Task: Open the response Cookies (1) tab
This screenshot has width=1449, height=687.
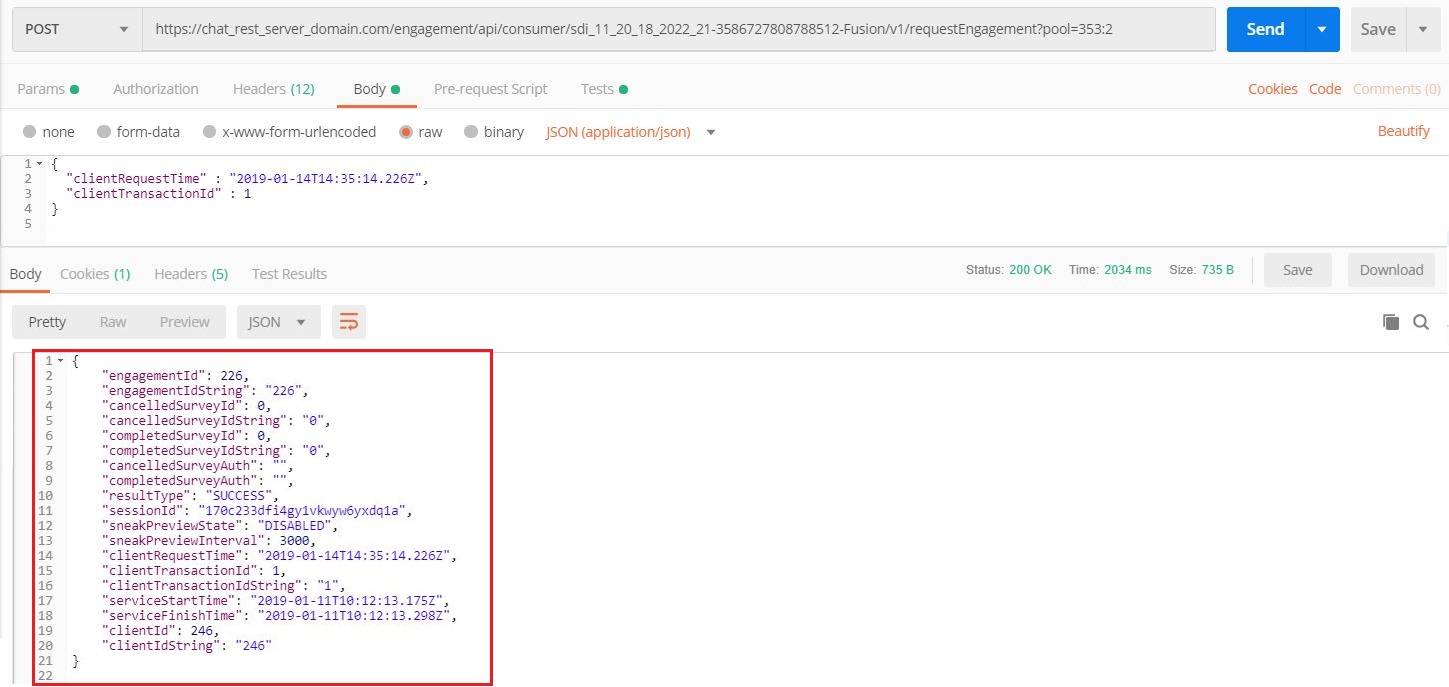Action: [x=95, y=274]
